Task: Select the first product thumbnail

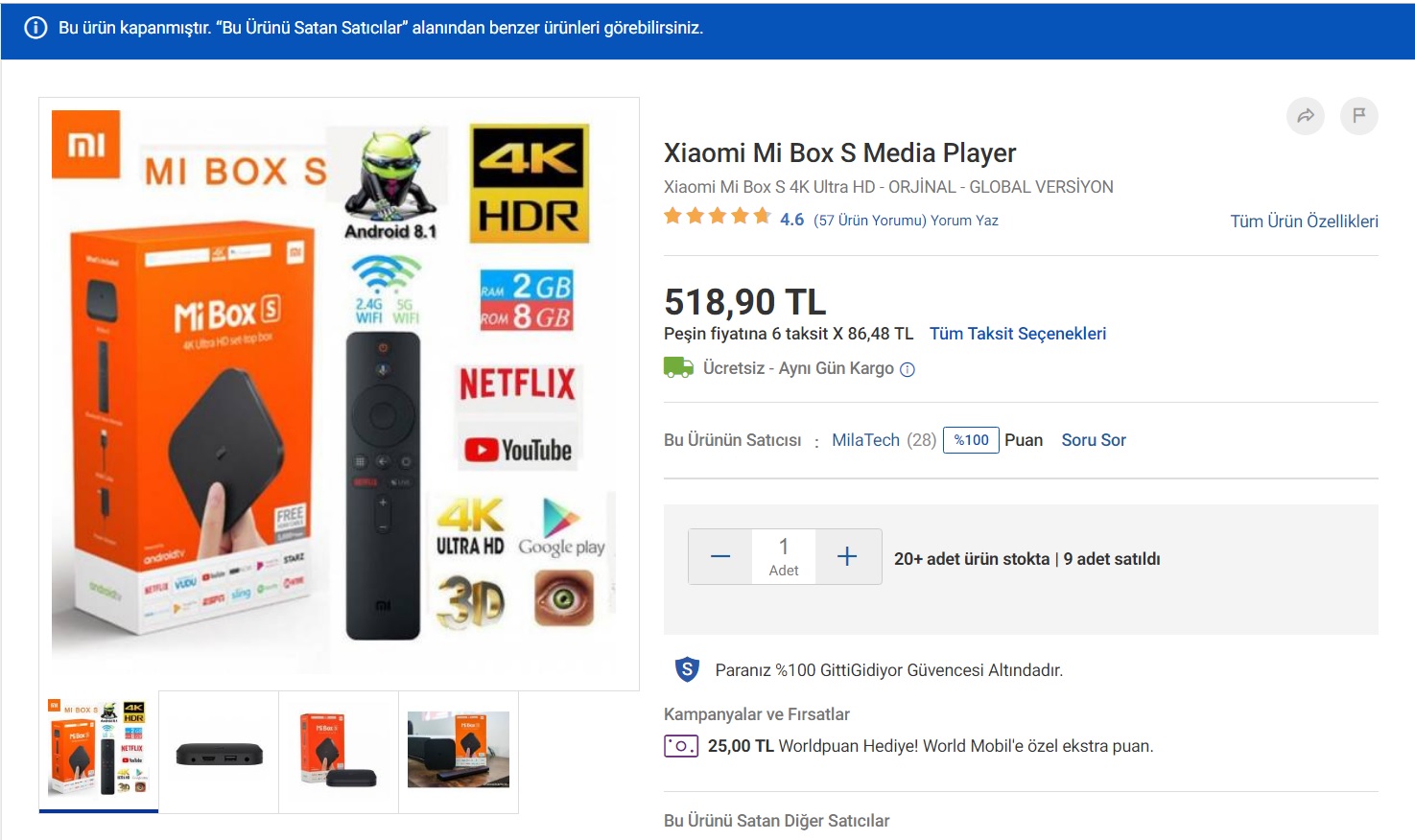Action: [x=99, y=751]
